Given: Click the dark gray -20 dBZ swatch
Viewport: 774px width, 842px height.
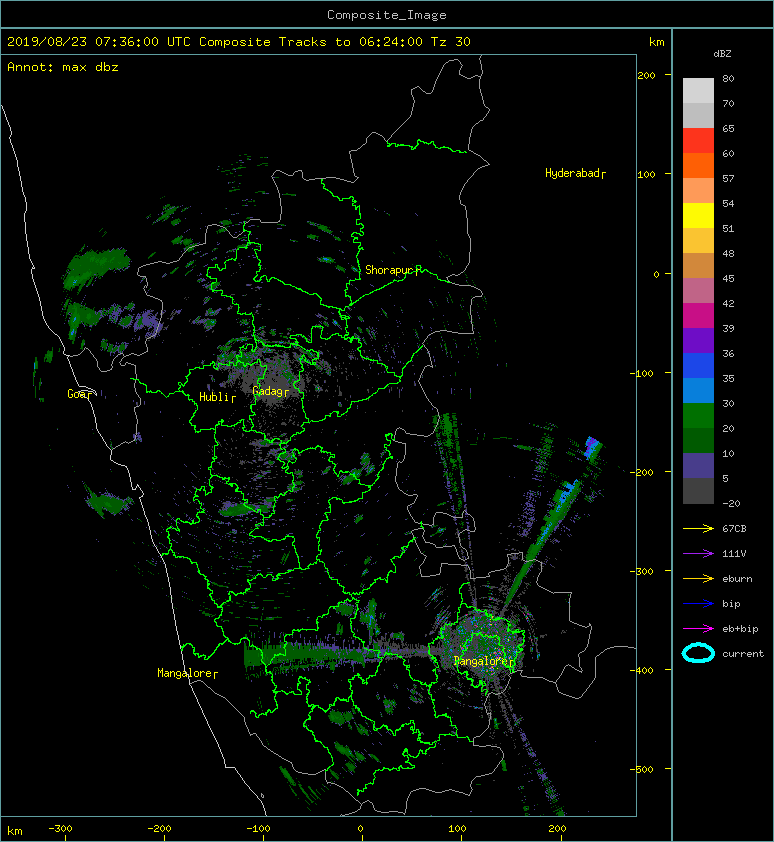Looking at the screenshot, I should (x=698, y=491).
